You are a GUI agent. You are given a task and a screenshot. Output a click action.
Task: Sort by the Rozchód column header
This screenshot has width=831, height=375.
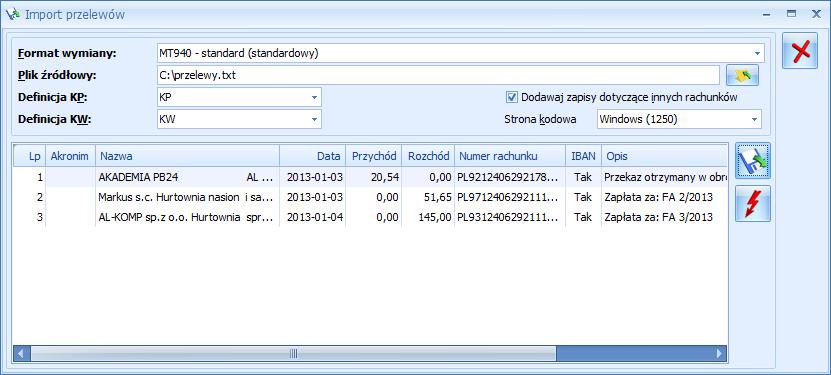click(428, 156)
